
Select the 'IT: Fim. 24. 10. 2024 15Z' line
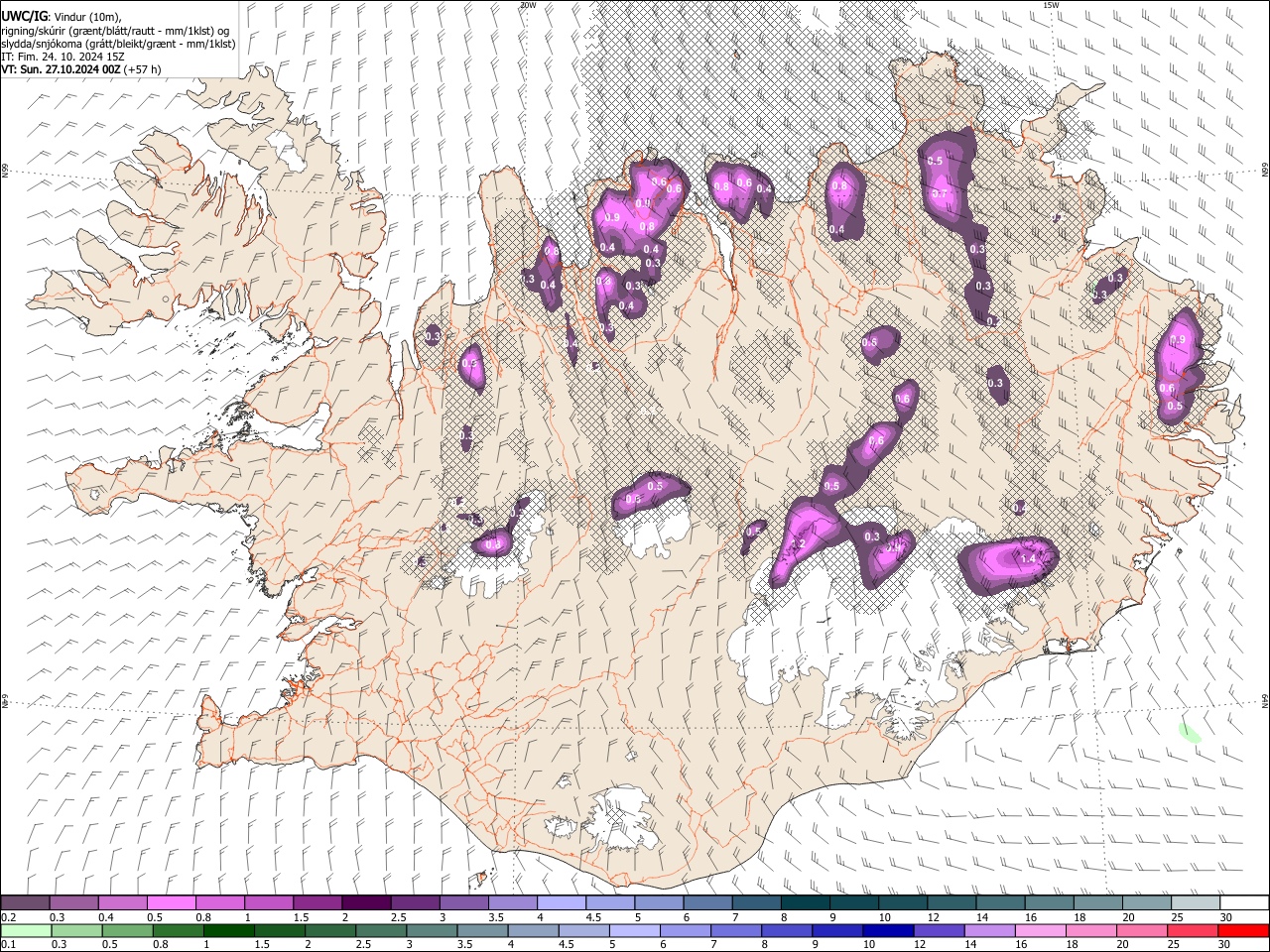[63, 57]
